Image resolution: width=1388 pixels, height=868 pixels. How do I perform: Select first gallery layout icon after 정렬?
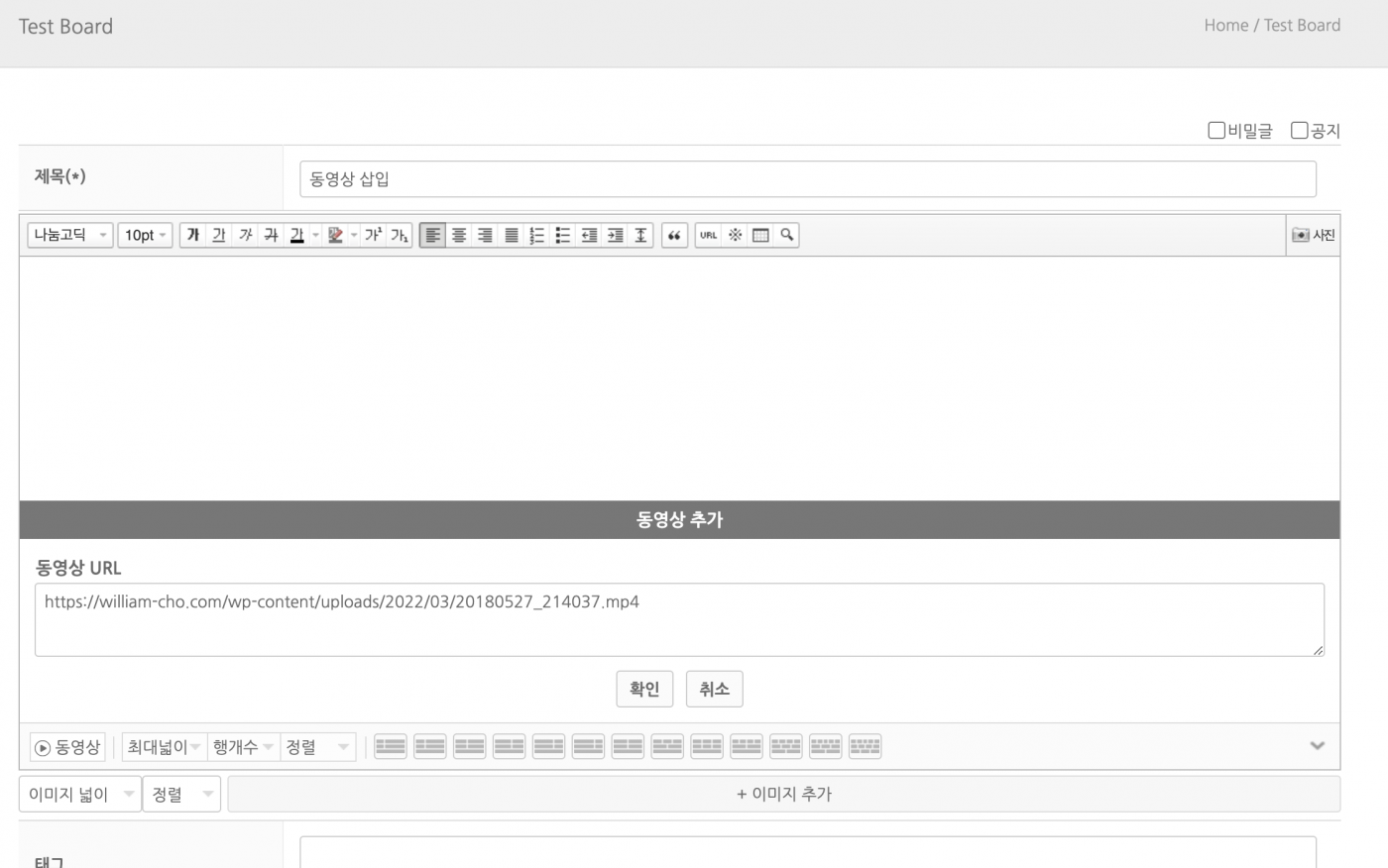tap(391, 747)
